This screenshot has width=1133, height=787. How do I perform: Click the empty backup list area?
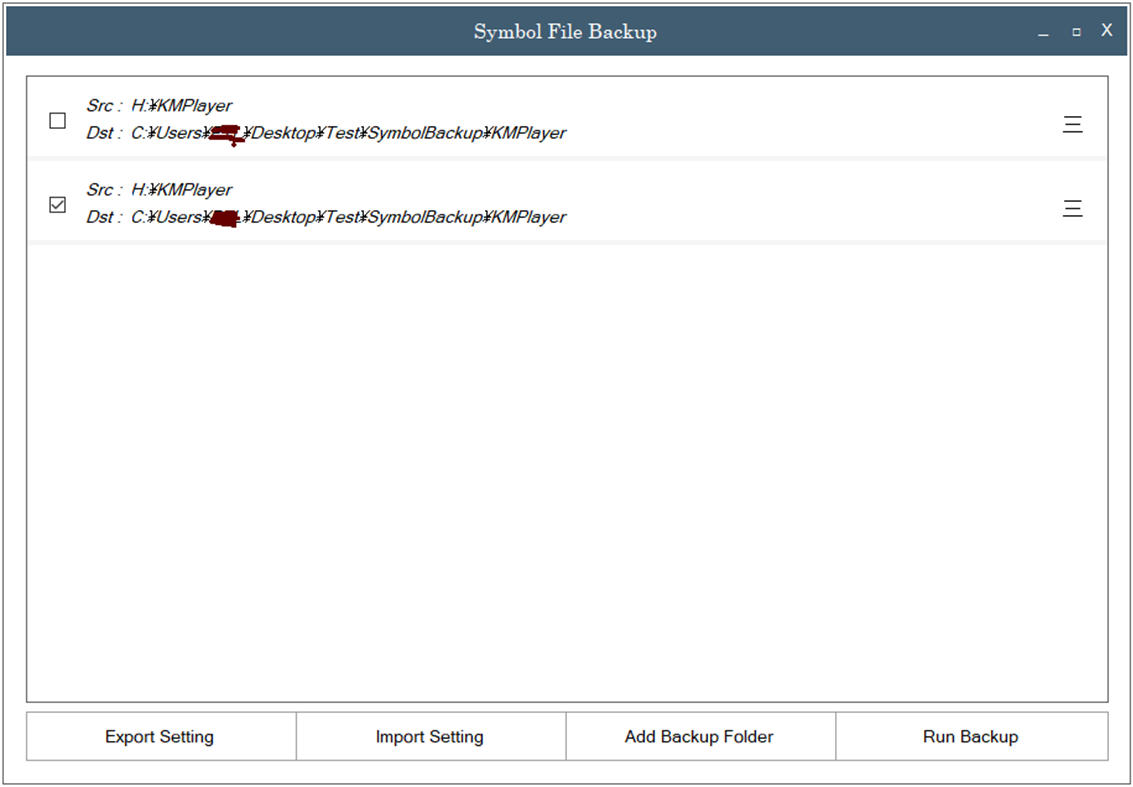click(x=565, y=470)
